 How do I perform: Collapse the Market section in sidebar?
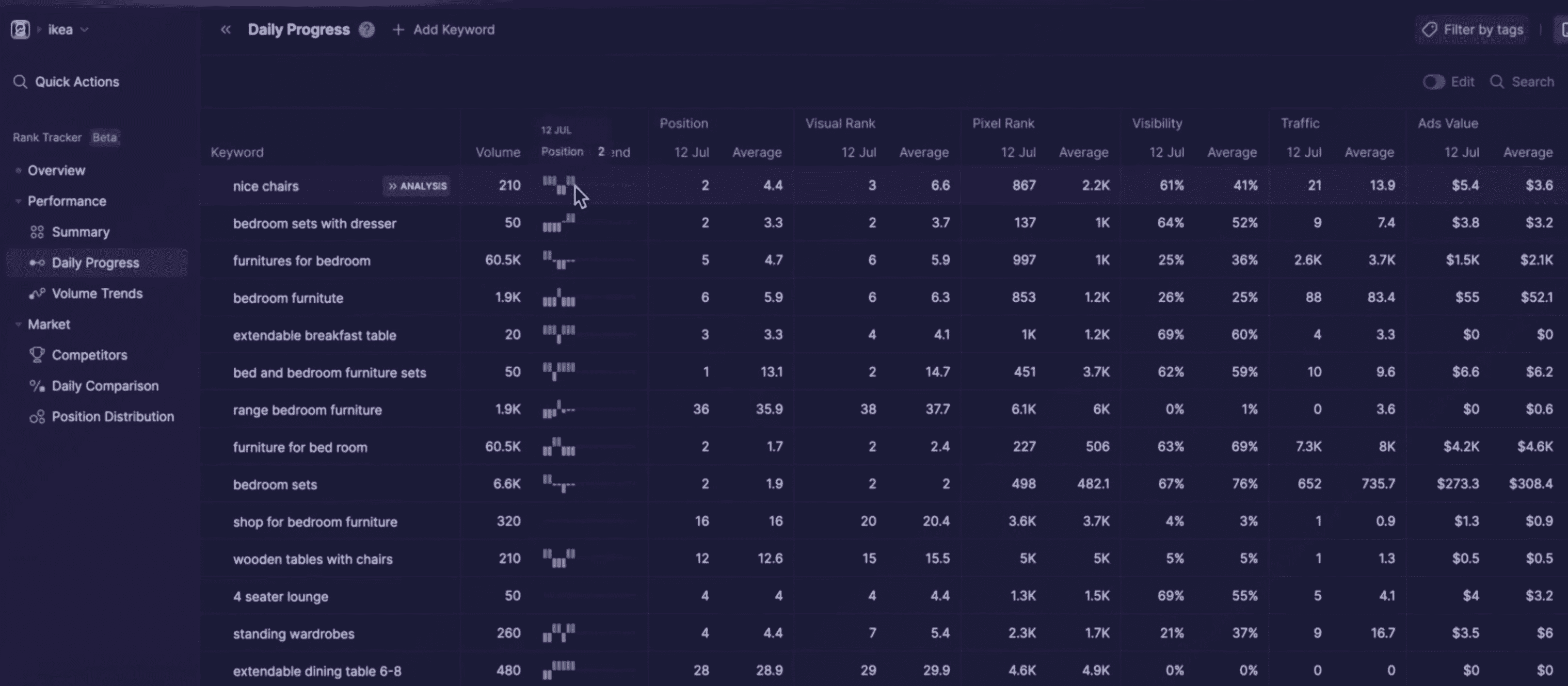(x=18, y=325)
